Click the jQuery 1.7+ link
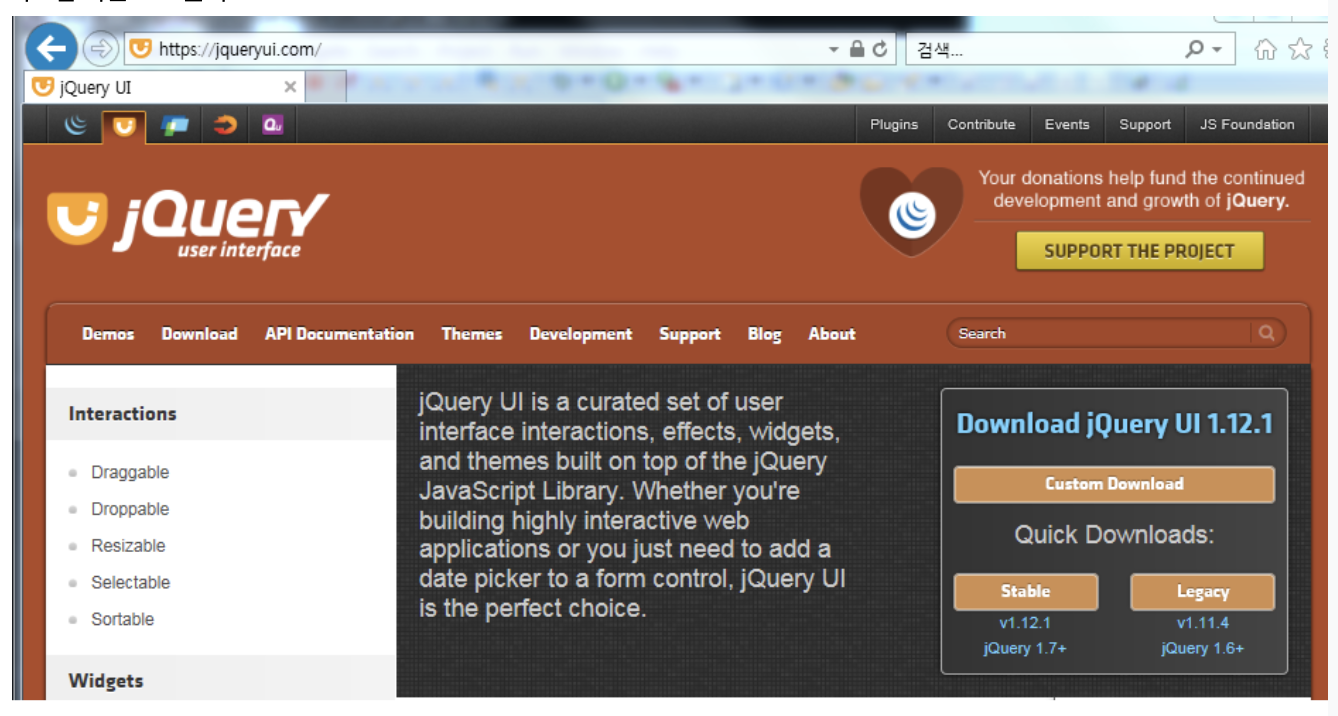1338x716 pixels. point(1025,648)
